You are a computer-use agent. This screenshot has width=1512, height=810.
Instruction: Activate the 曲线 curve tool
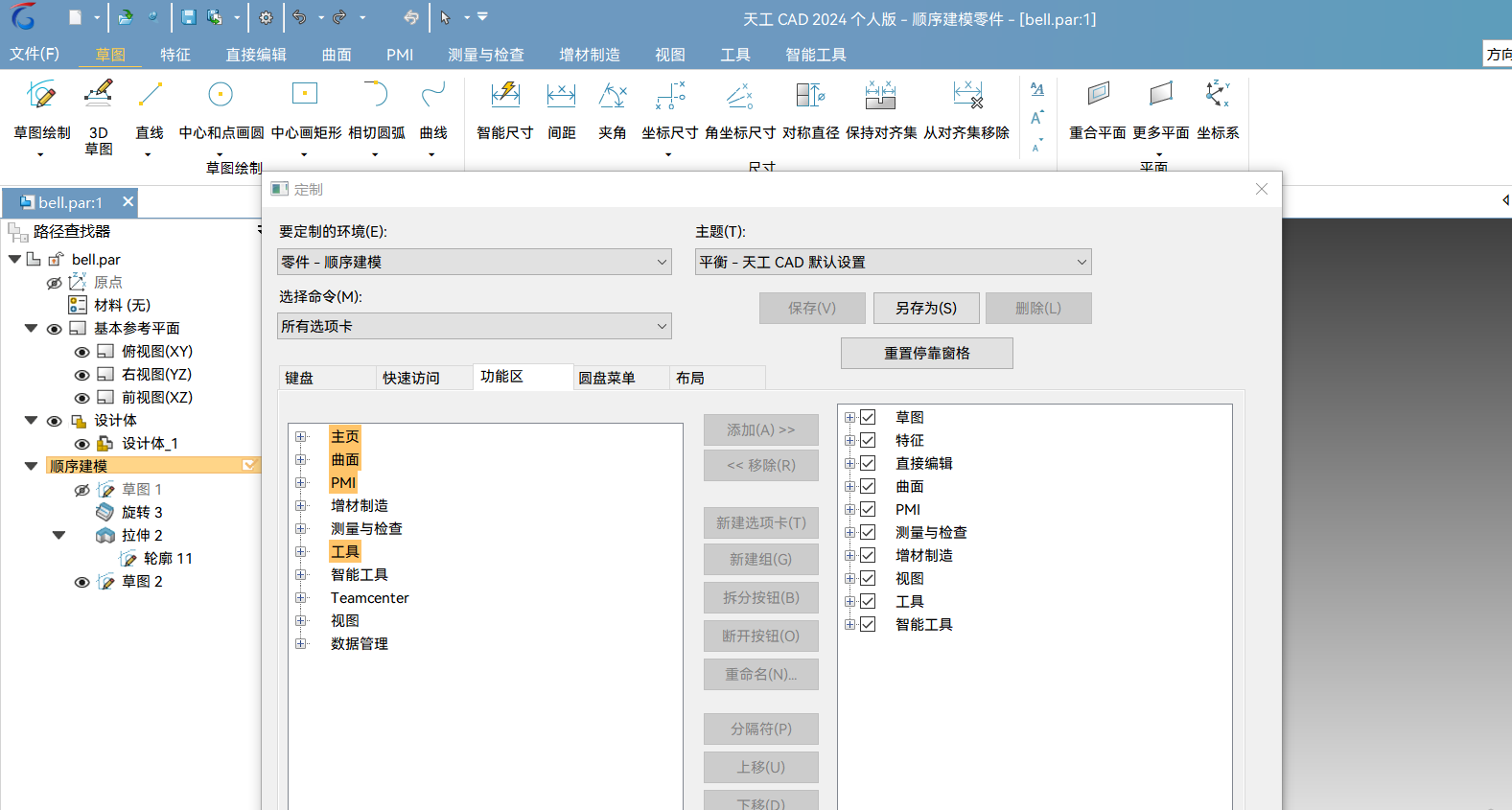[x=433, y=94]
